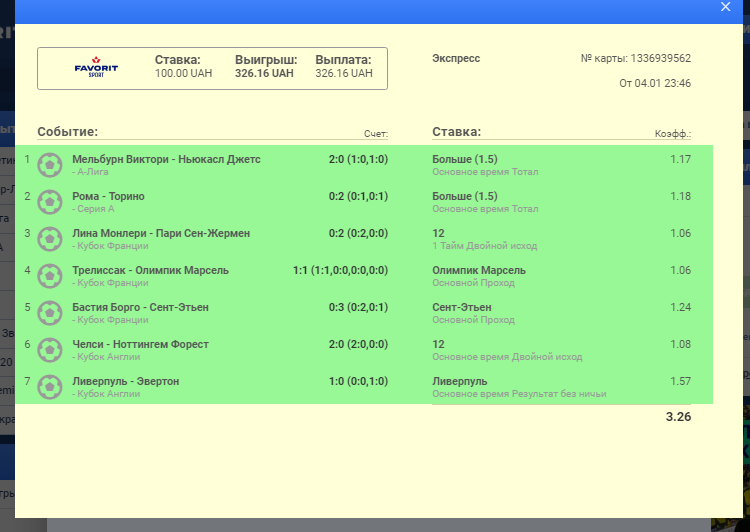
Task: Click Серия А league label
Action: point(93,209)
